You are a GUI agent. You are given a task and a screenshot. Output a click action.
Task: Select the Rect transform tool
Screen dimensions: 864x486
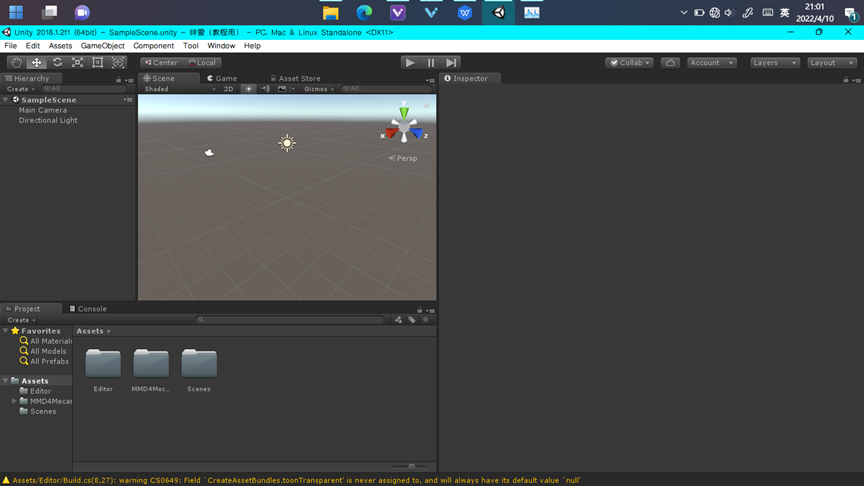click(x=98, y=62)
